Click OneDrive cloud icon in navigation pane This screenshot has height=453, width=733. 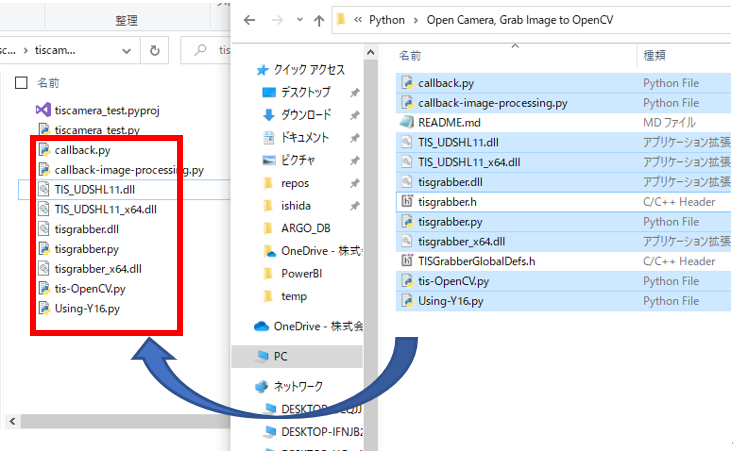point(261,326)
